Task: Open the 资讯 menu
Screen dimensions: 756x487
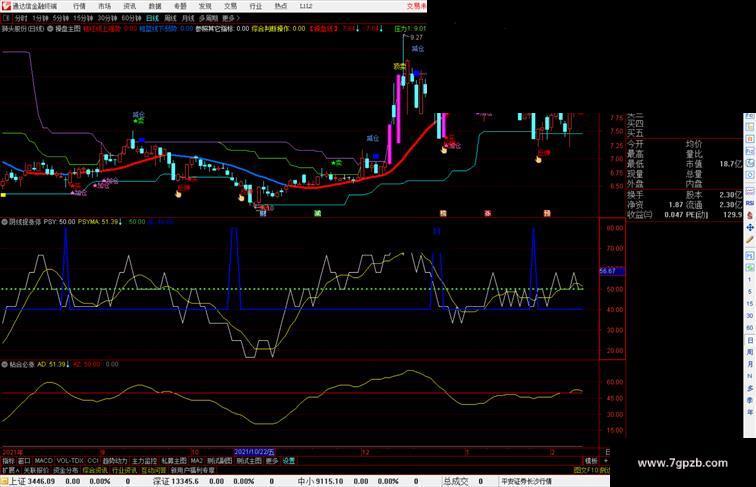Action: pyautogui.click(x=129, y=6)
